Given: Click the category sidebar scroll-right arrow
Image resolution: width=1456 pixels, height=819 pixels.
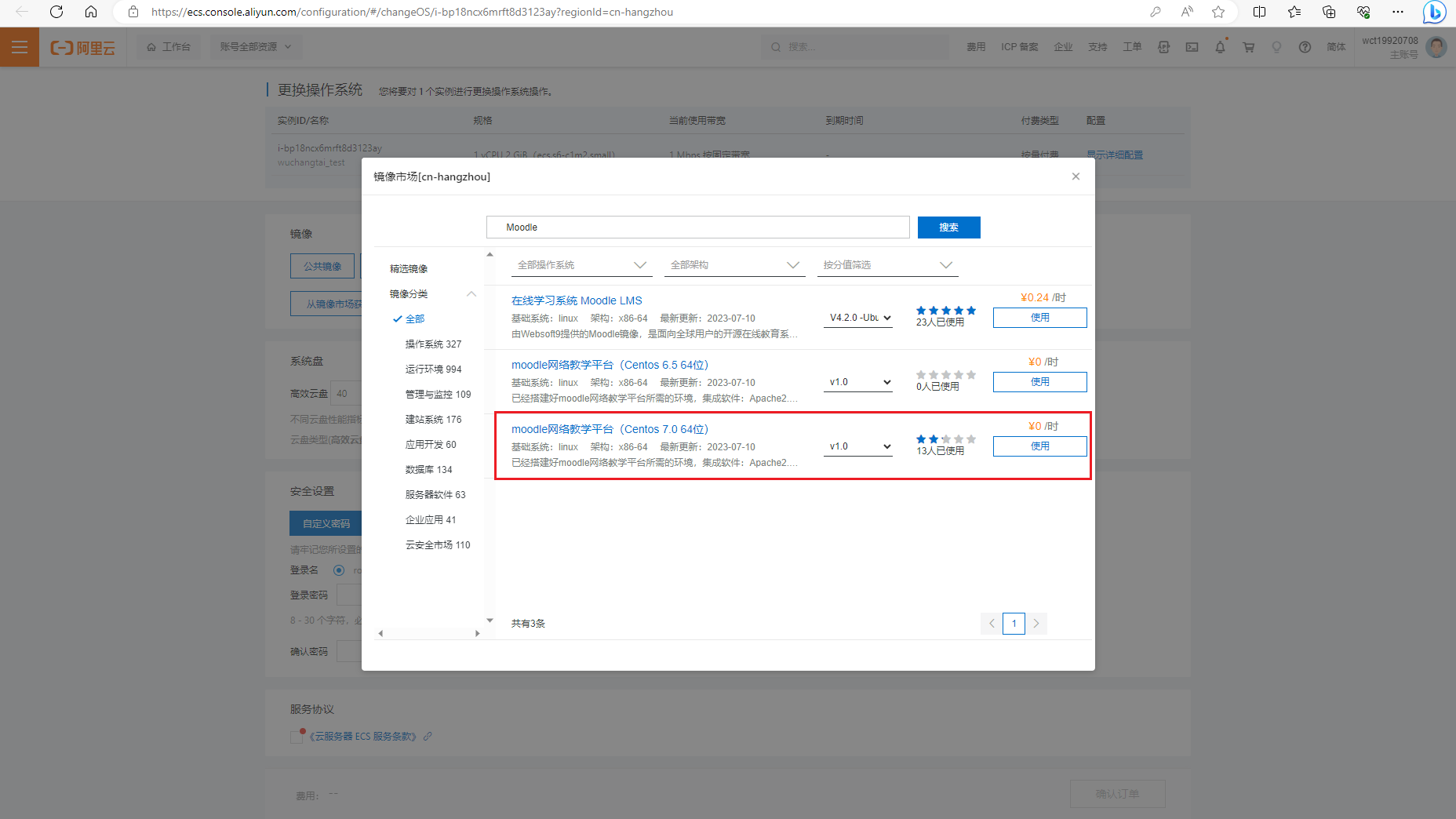Looking at the screenshot, I should pyautogui.click(x=477, y=634).
